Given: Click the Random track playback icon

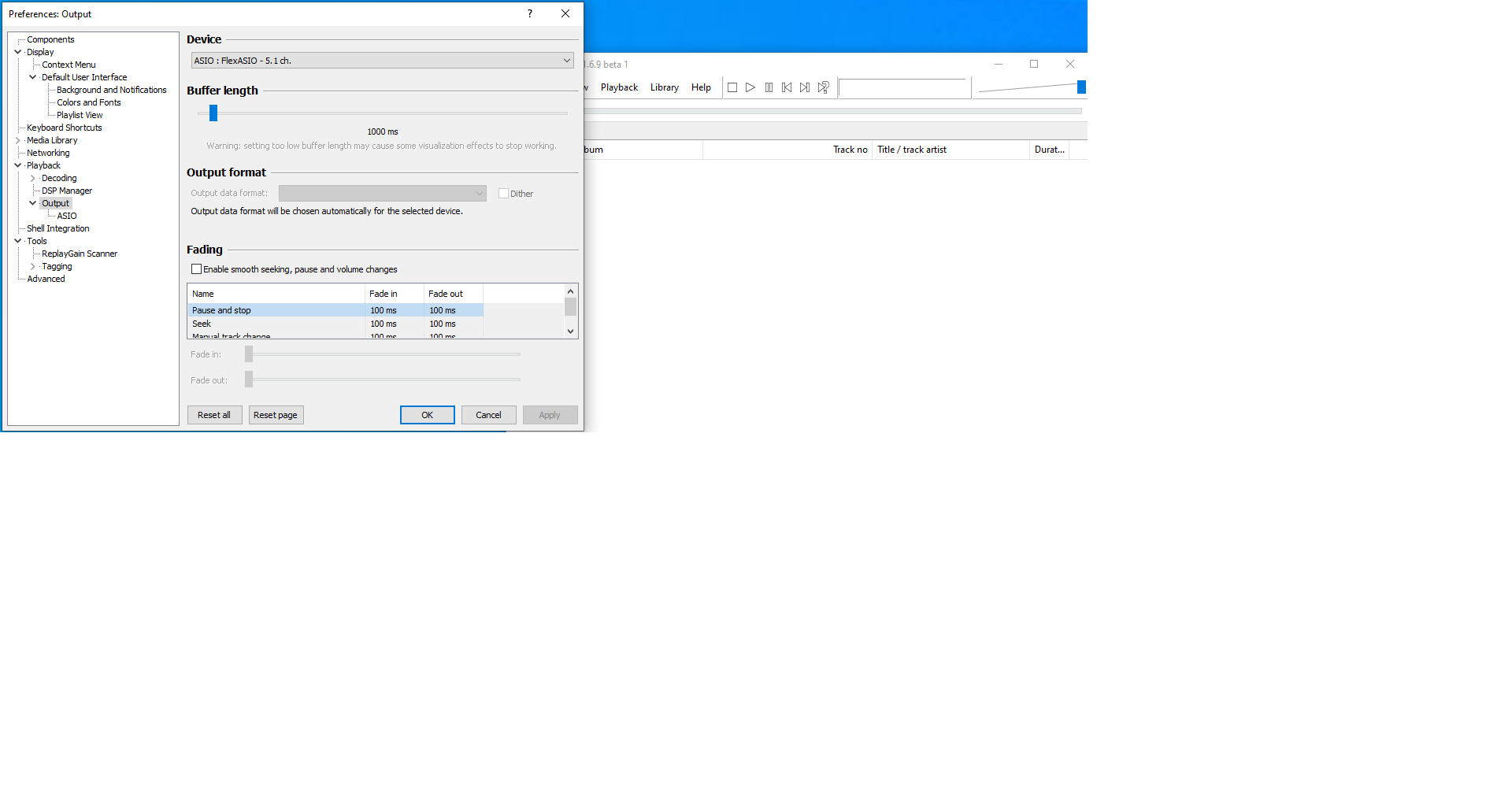Looking at the screenshot, I should click(823, 87).
